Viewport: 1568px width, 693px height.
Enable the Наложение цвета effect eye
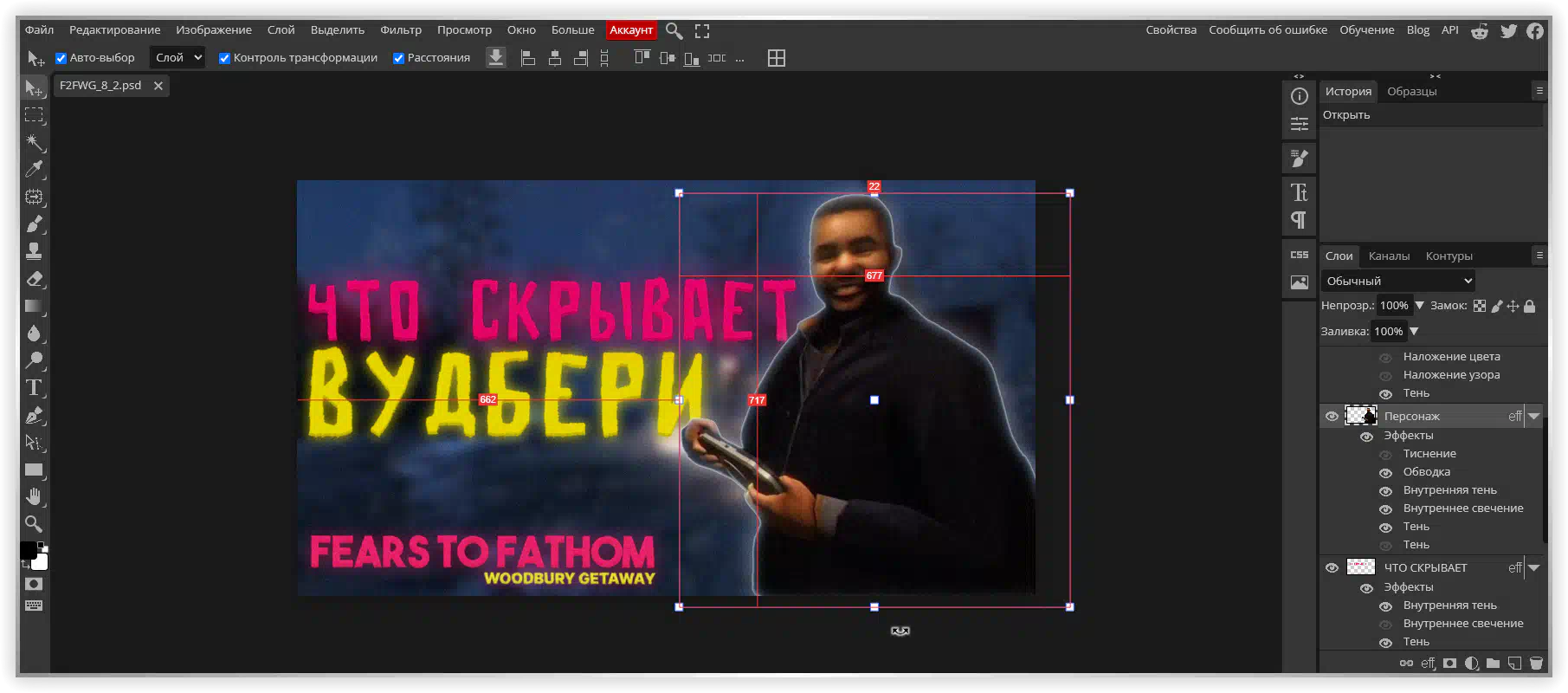pyautogui.click(x=1385, y=358)
